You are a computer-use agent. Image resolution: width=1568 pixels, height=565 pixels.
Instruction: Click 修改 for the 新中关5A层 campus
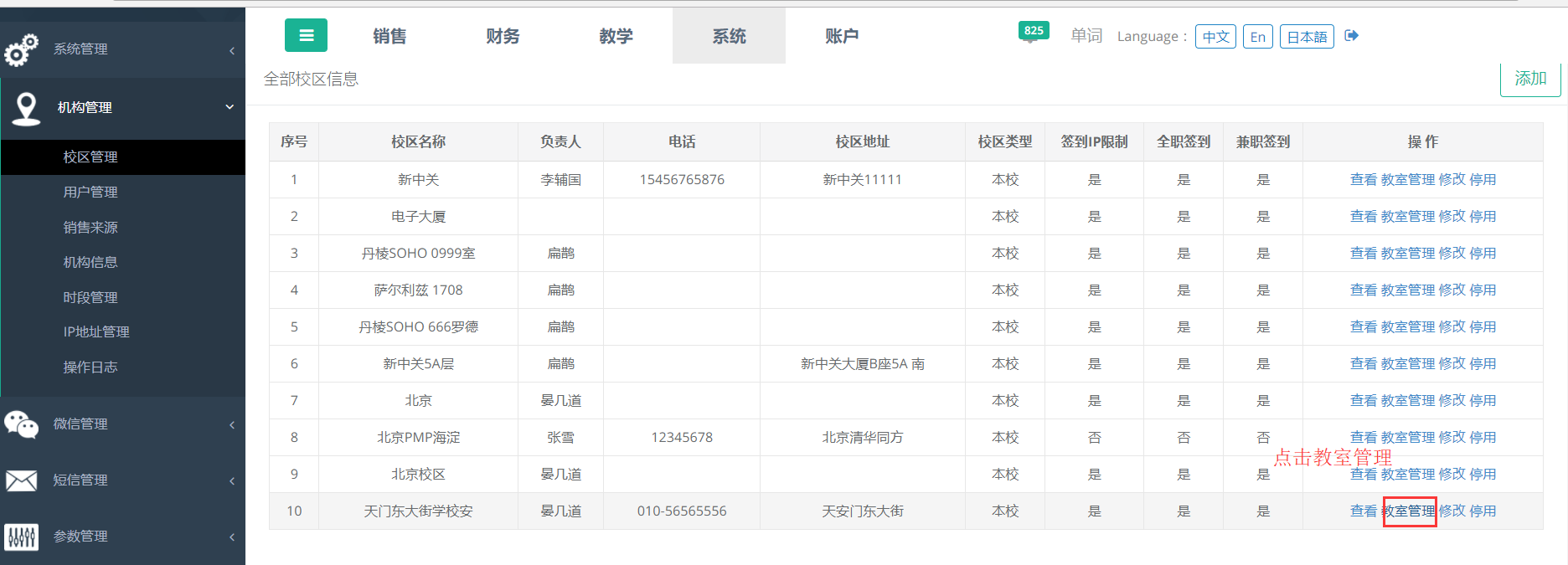click(1452, 364)
